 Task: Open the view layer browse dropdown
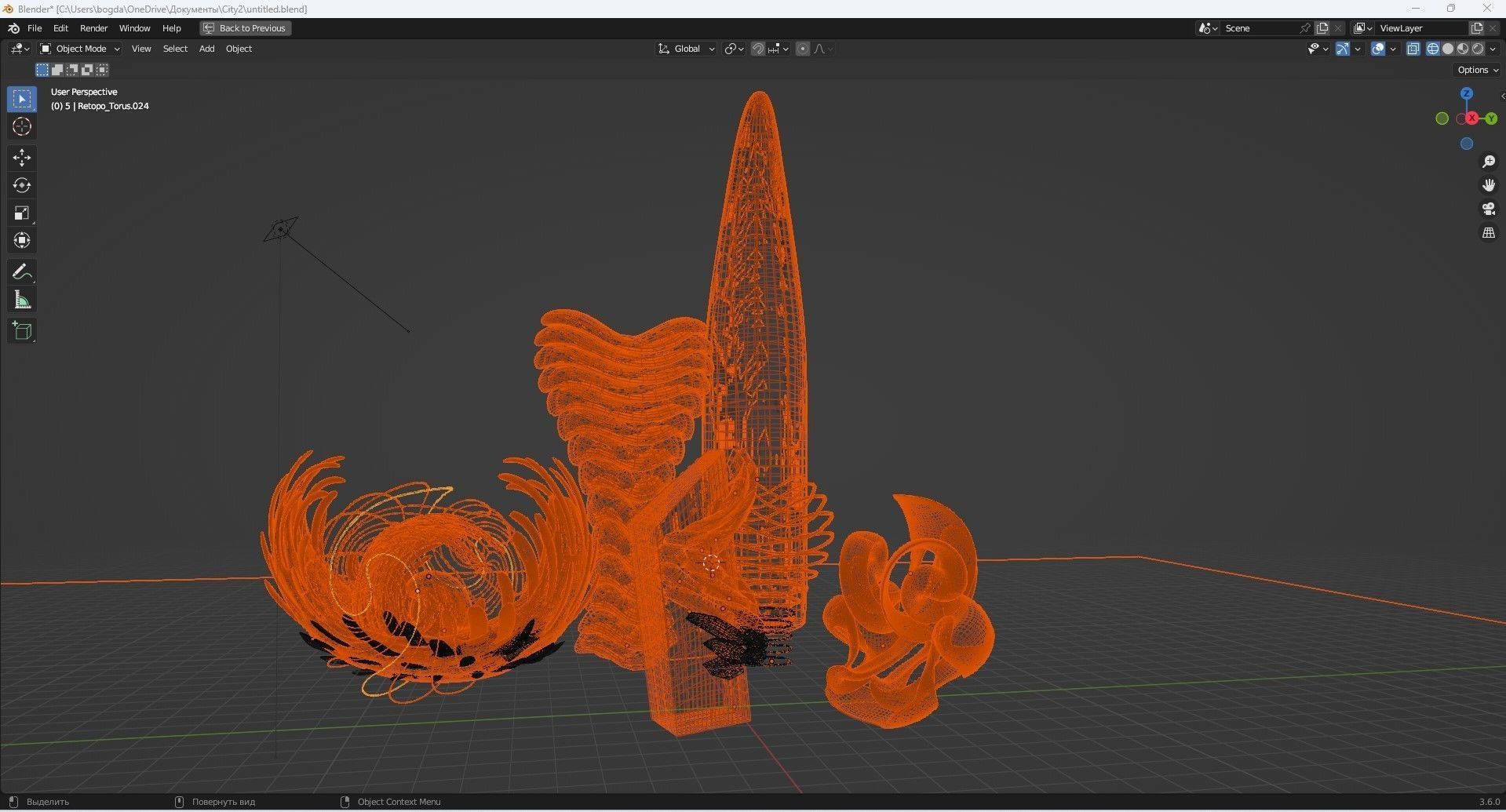[1363, 28]
